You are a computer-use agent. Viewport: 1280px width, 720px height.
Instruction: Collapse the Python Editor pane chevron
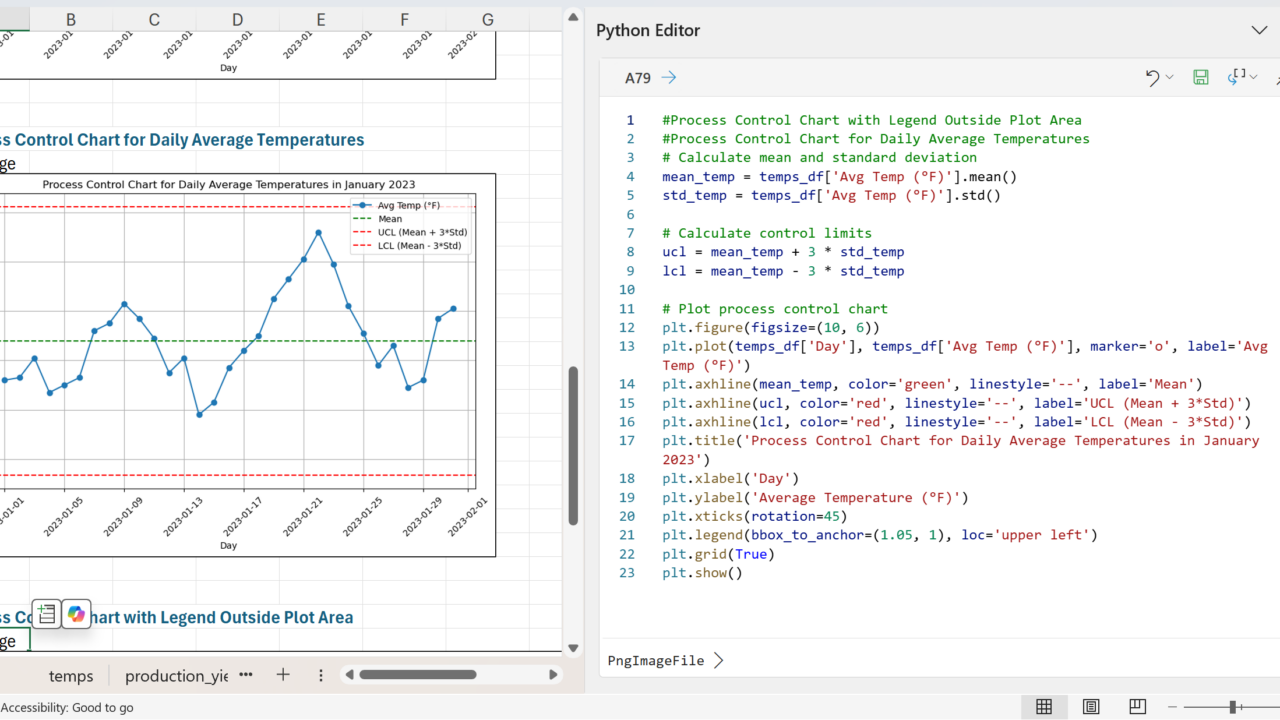click(x=1259, y=30)
